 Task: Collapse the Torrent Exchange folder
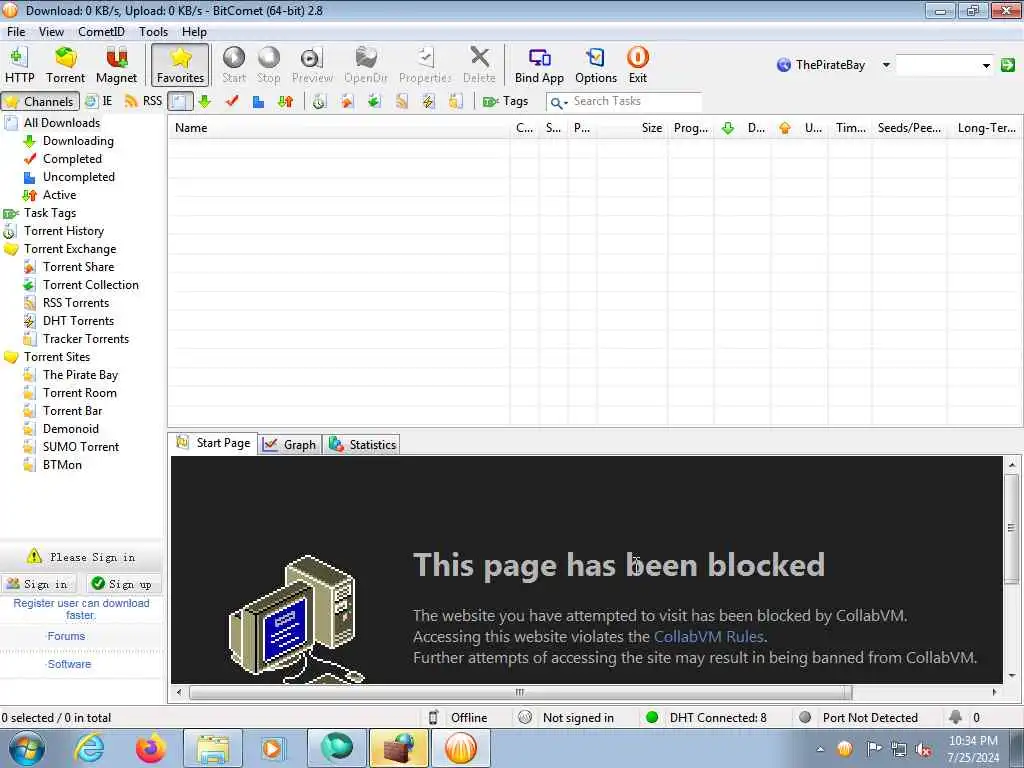11,249
